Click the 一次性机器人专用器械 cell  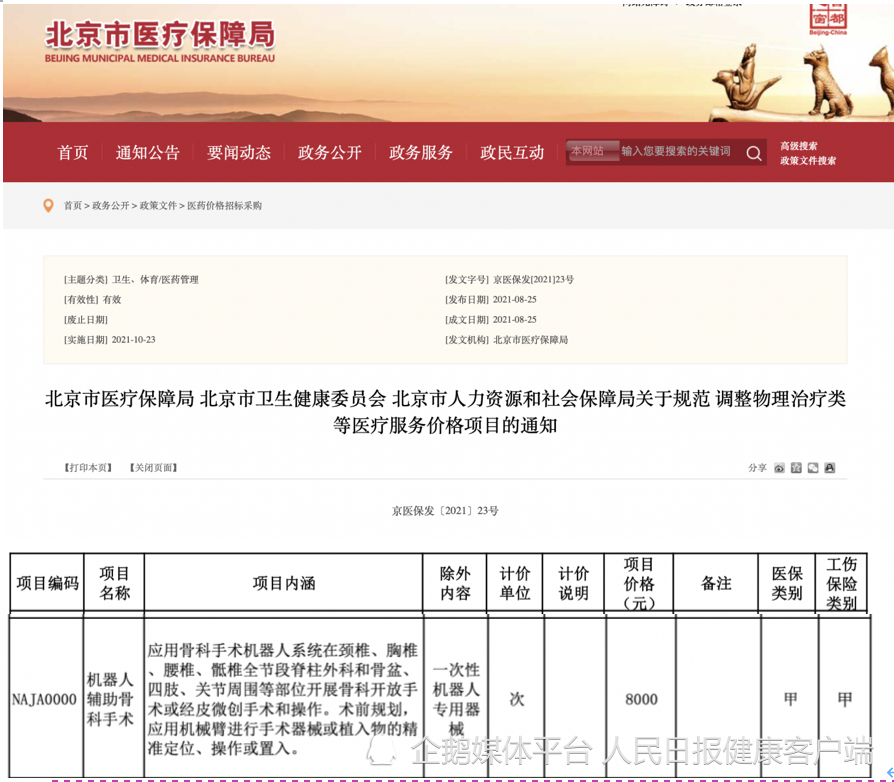[456, 699]
